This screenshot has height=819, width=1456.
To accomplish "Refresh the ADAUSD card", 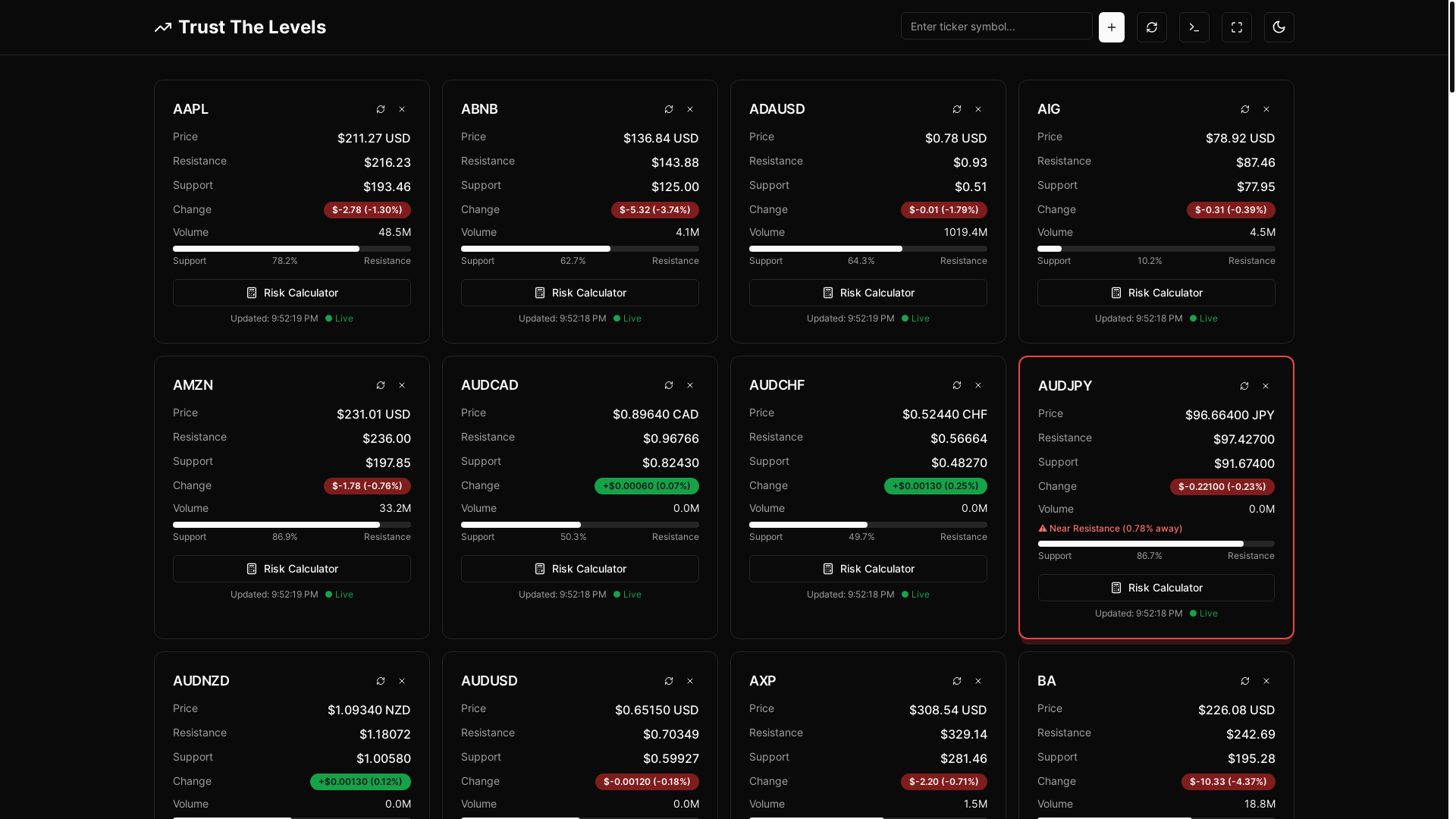I will point(957,109).
